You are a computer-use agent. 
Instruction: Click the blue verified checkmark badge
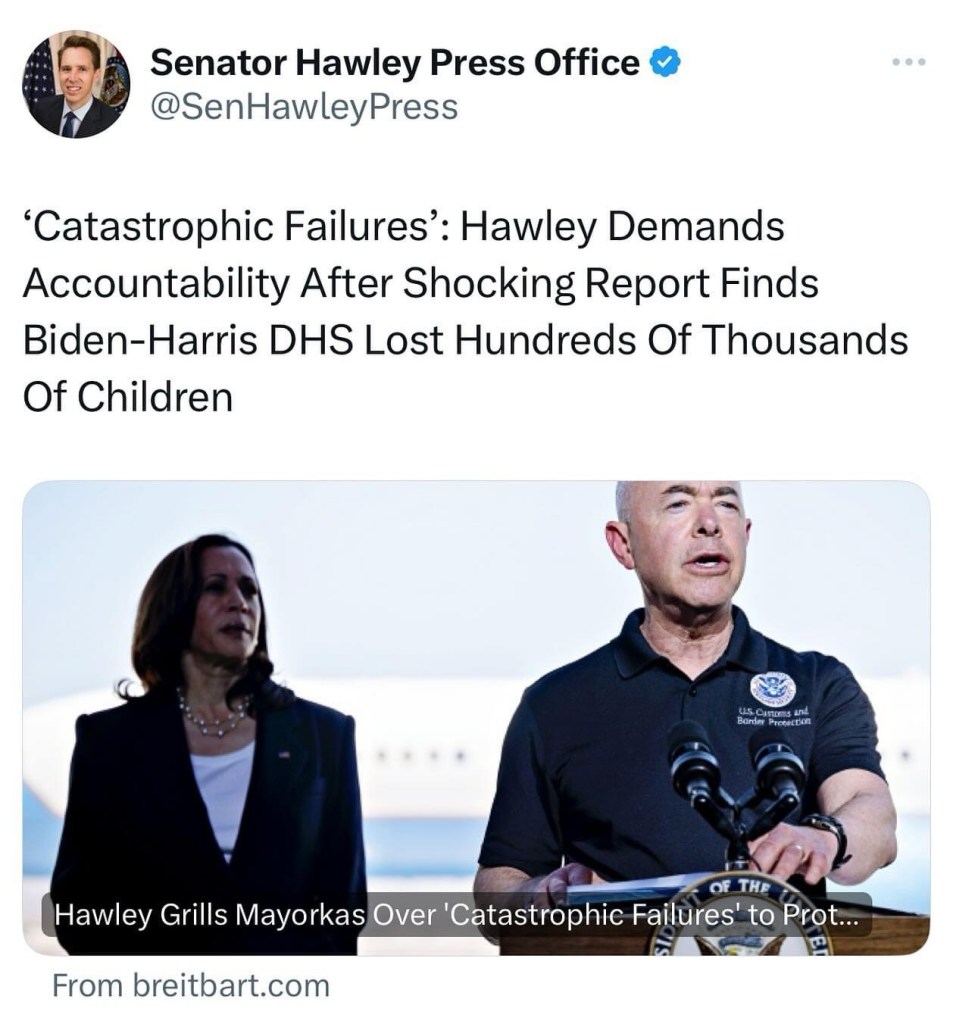[x=664, y=63]
